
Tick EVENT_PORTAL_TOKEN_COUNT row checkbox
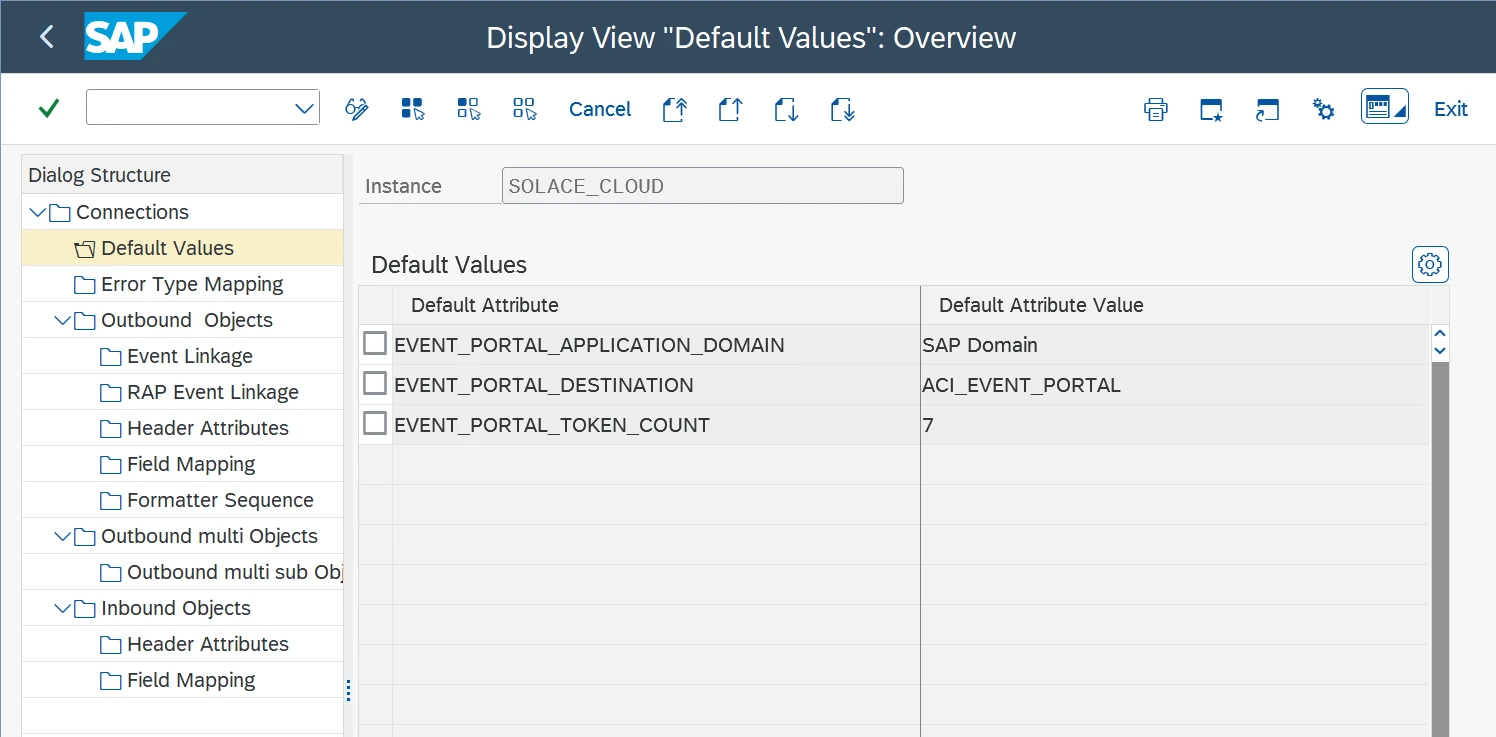(x=375, y=424)
